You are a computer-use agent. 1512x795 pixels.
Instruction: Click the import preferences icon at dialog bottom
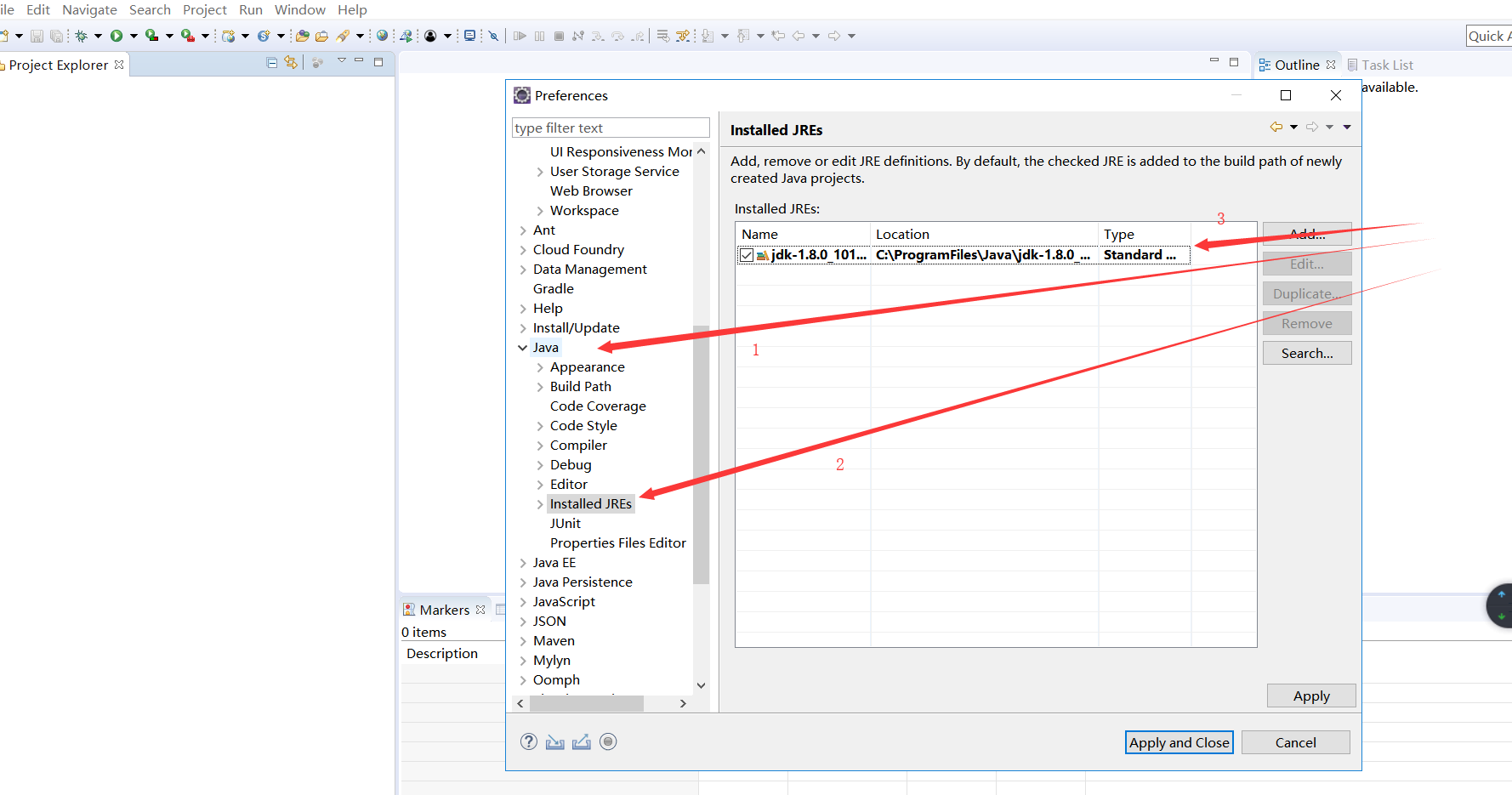click(555, 742)
